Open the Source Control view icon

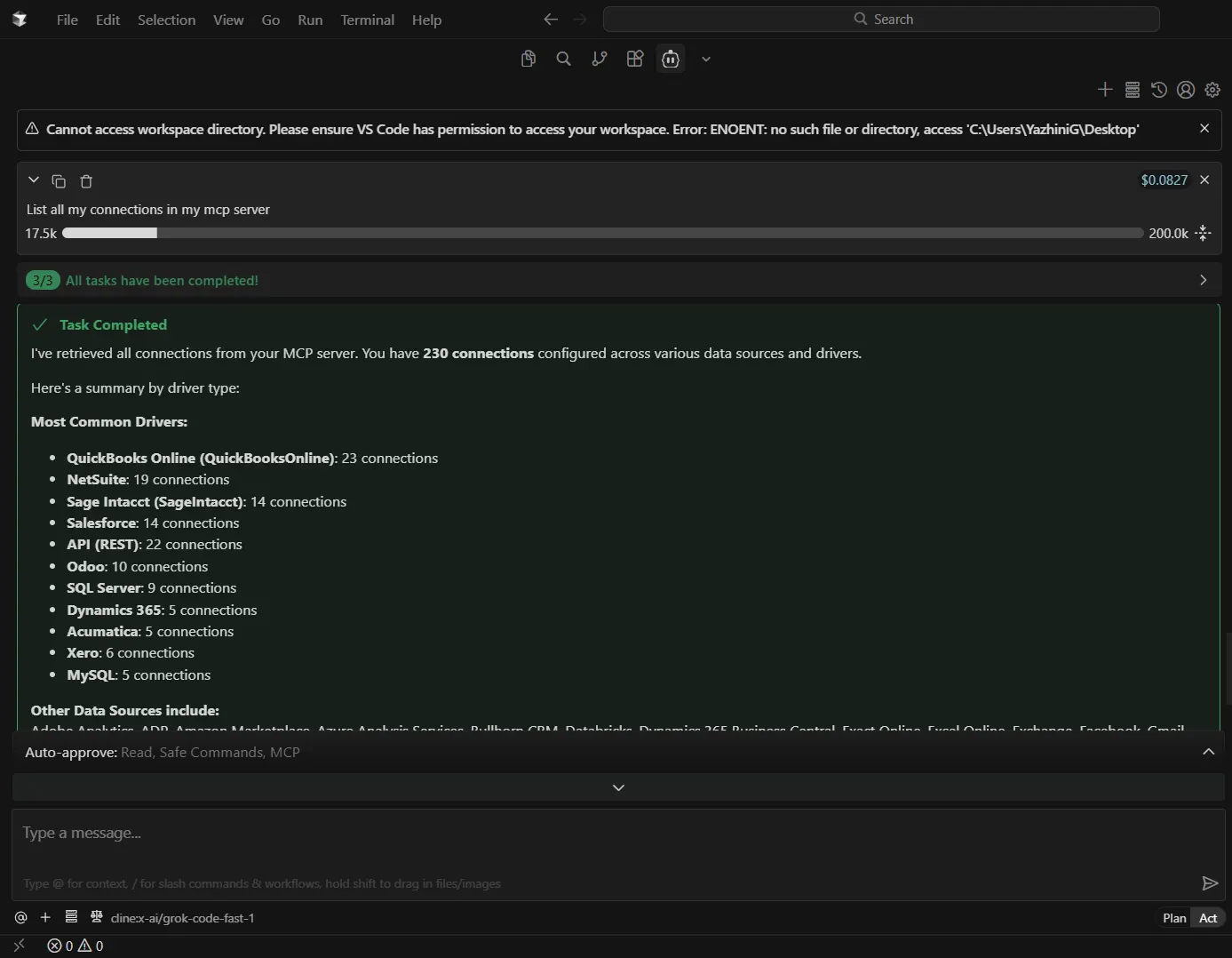pos(600,59)
